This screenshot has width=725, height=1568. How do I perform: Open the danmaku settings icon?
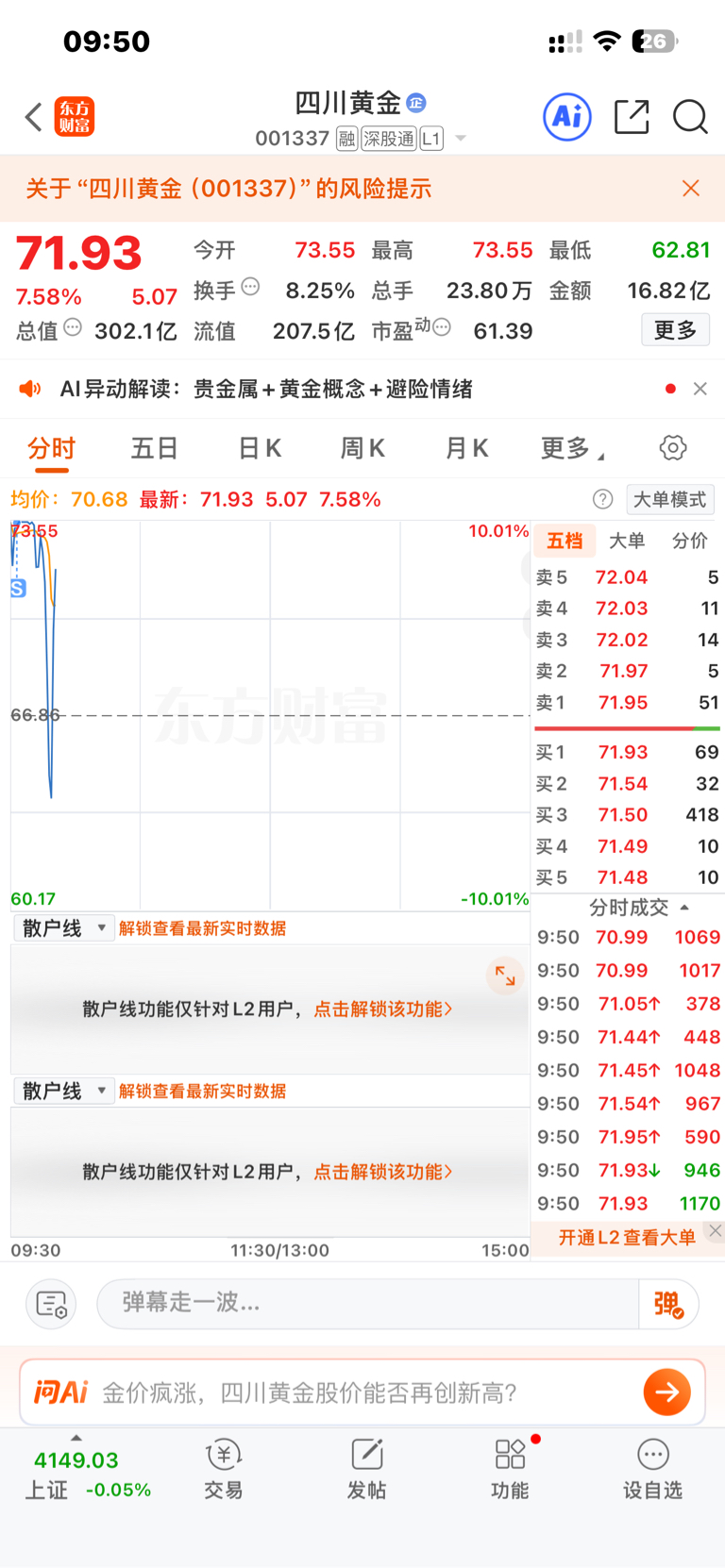51,1304
